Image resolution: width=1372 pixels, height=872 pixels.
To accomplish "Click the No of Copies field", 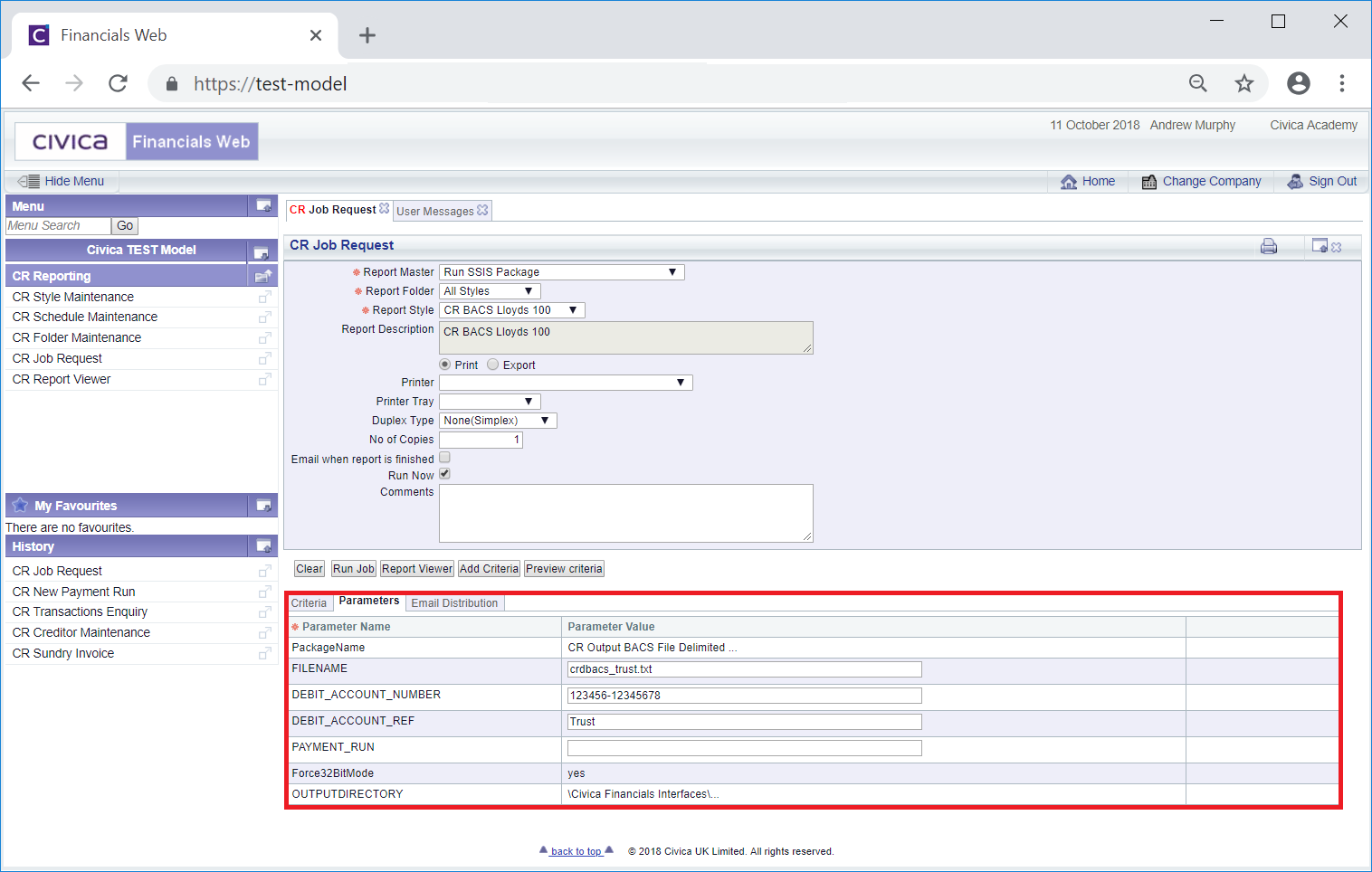I will click(x=481, y=440).
